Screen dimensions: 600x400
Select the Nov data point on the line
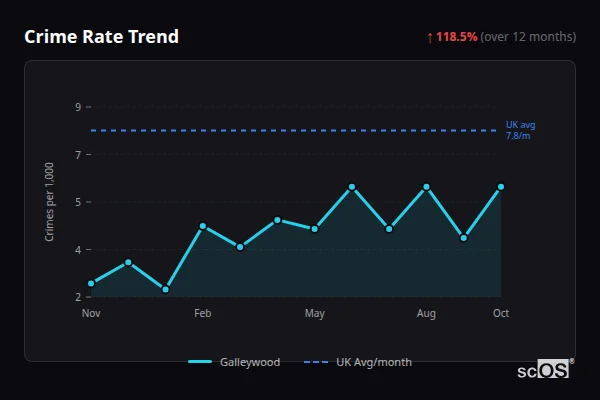(91, 284)
